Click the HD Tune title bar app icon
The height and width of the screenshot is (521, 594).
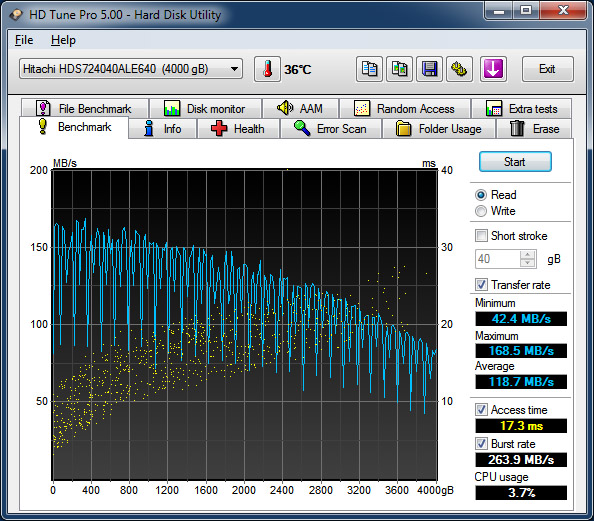pyautogui.click(x=16, y=15)
